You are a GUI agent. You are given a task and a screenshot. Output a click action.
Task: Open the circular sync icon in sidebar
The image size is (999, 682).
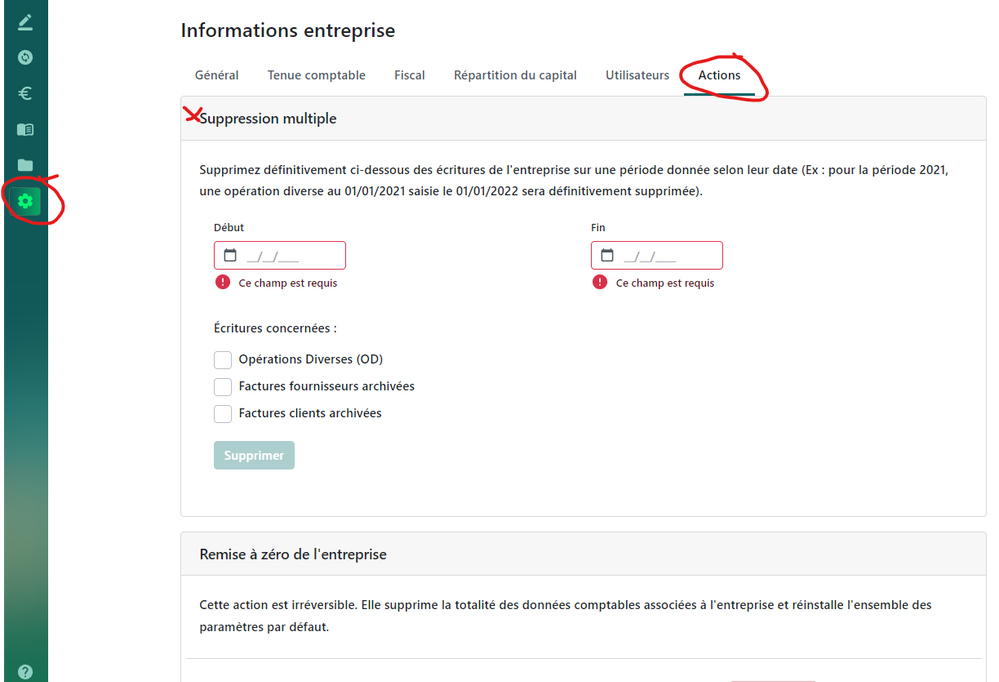tap(25, 58)
